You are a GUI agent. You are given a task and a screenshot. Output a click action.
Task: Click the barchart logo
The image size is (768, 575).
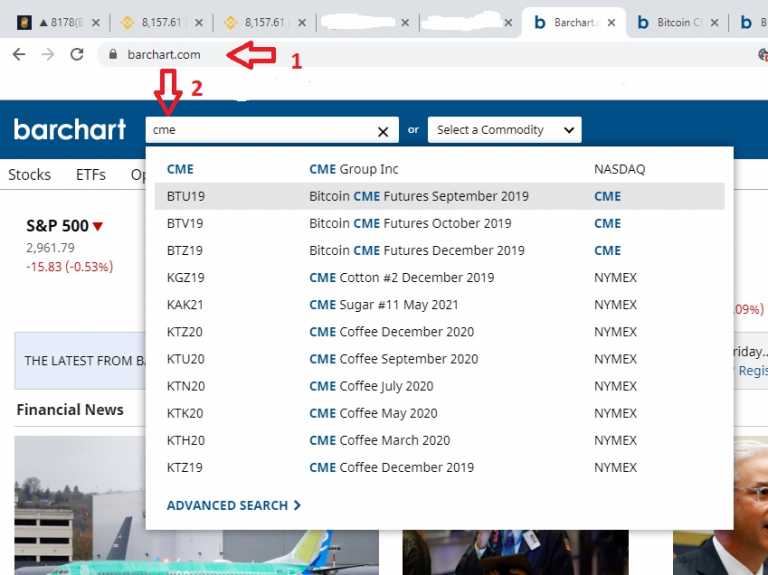70,130
